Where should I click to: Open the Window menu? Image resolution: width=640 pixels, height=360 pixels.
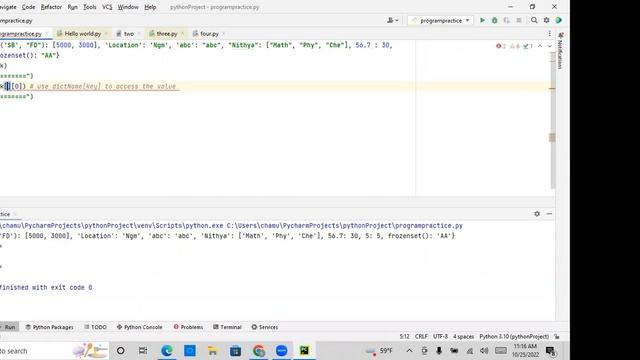(x=128, y=7)
